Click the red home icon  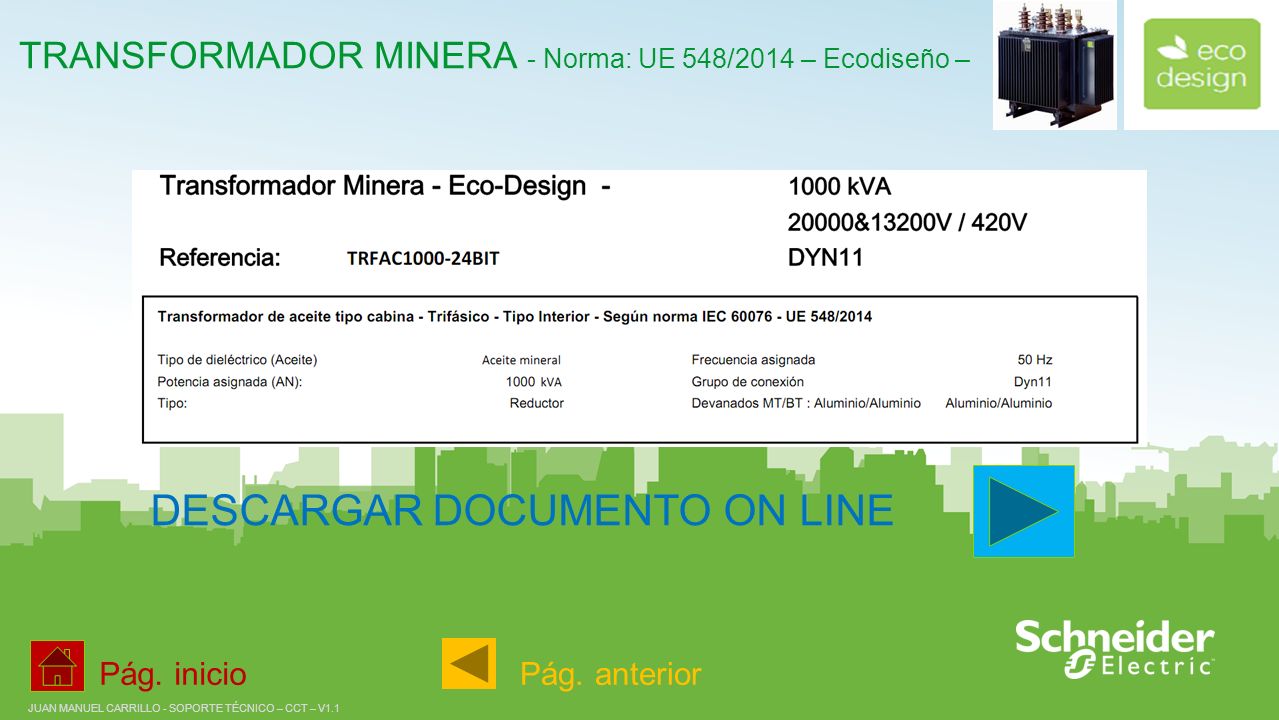[x=57, y=666]
